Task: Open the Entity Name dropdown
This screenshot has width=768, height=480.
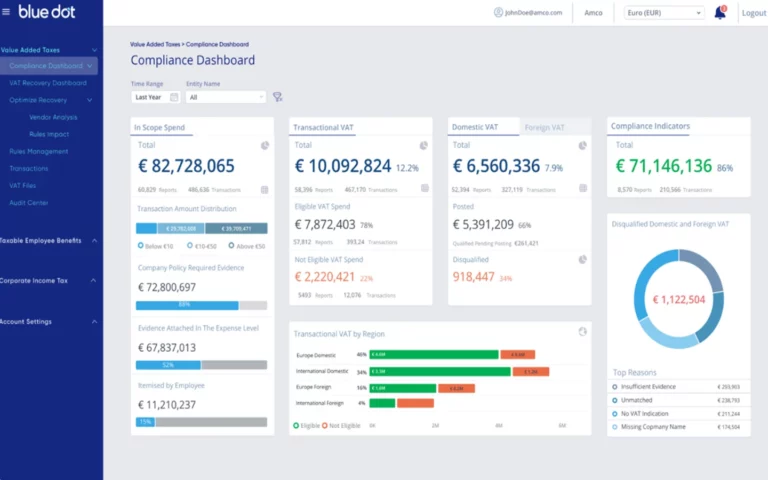Action: point(226,97)
